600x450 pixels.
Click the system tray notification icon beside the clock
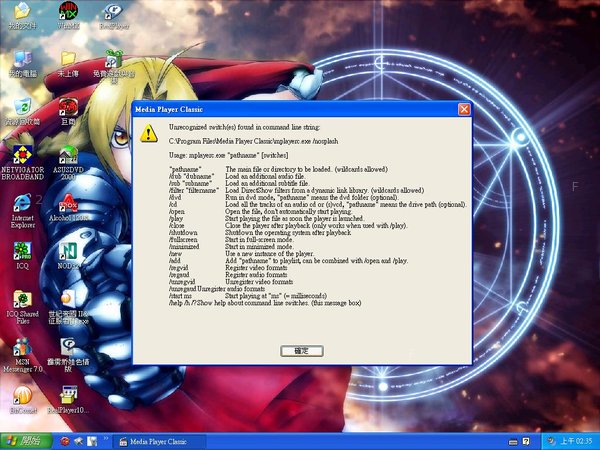click(x=551, y=441)
